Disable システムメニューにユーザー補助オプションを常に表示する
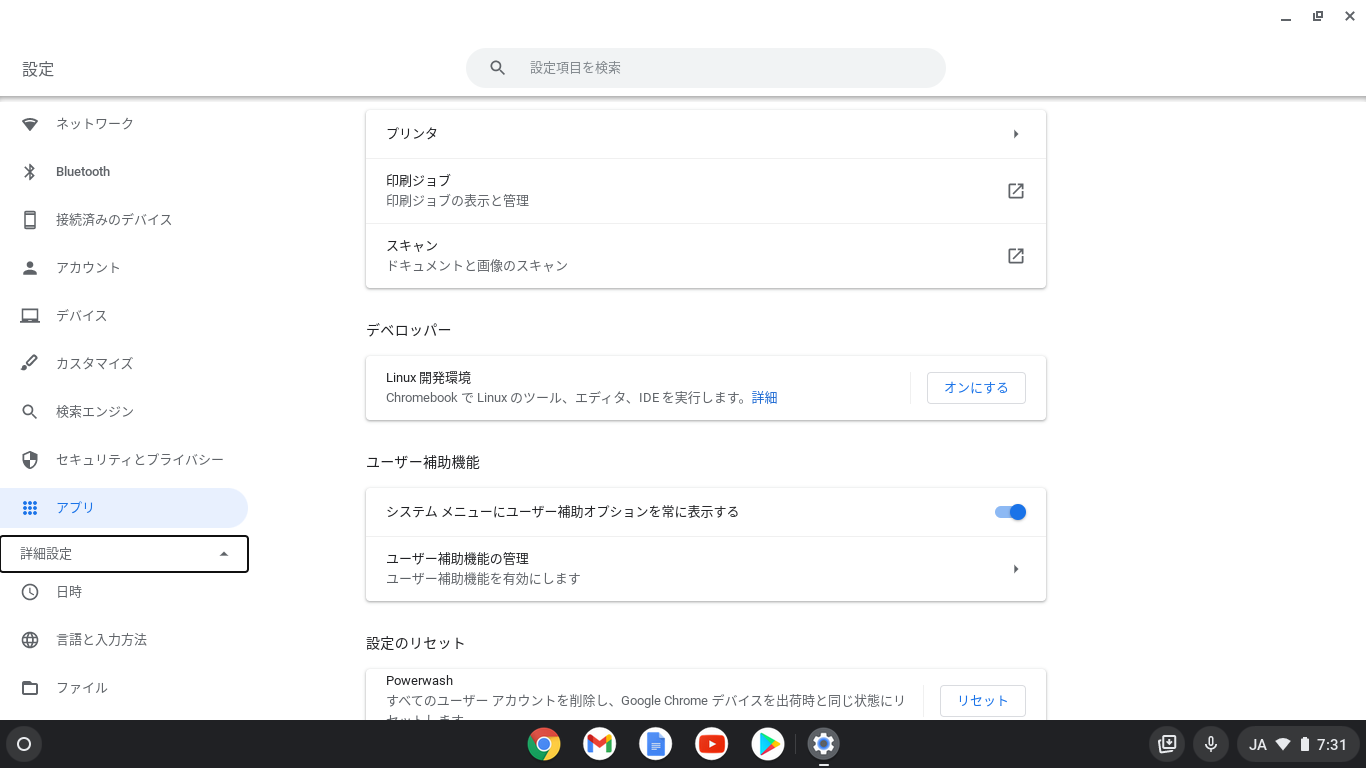Screen dimensions: 1366x768 [x=1010, y=511]
